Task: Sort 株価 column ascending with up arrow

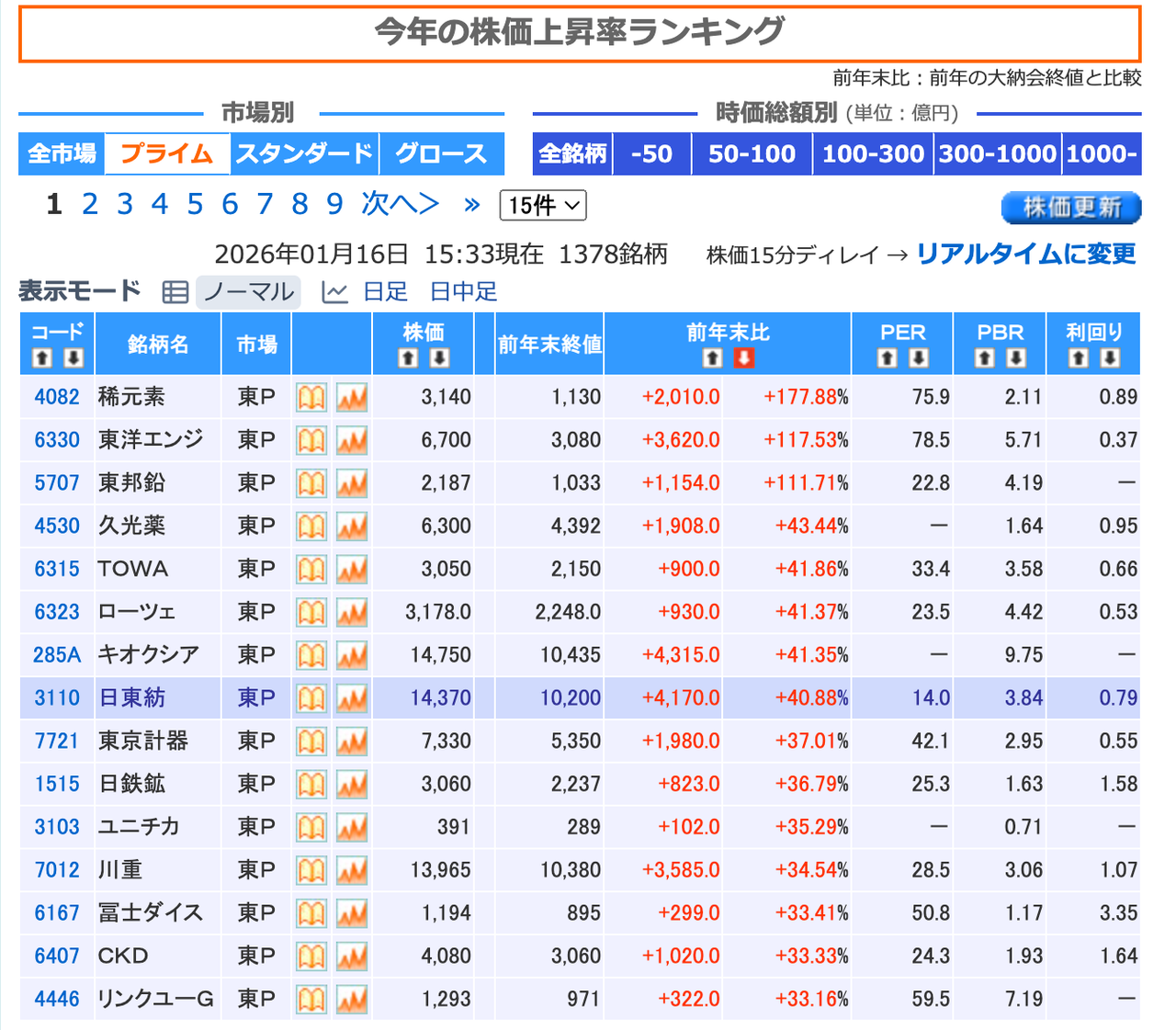Action: (x=409, y=358)
